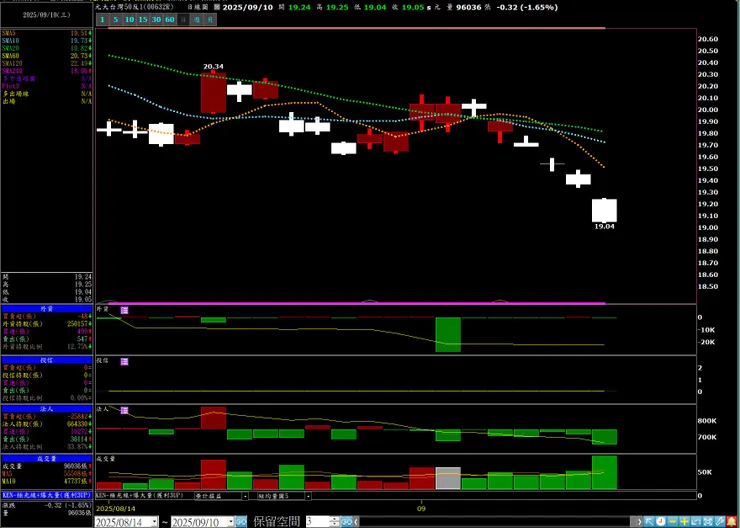Image resolution: width=740 pixels, height=528 pixels.
Task: Click the clock icon in bottom toolbar
Action: click(661, 521)
